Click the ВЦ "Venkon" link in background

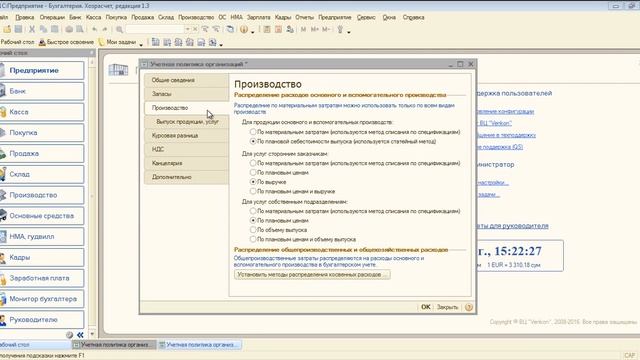[495, 123]
